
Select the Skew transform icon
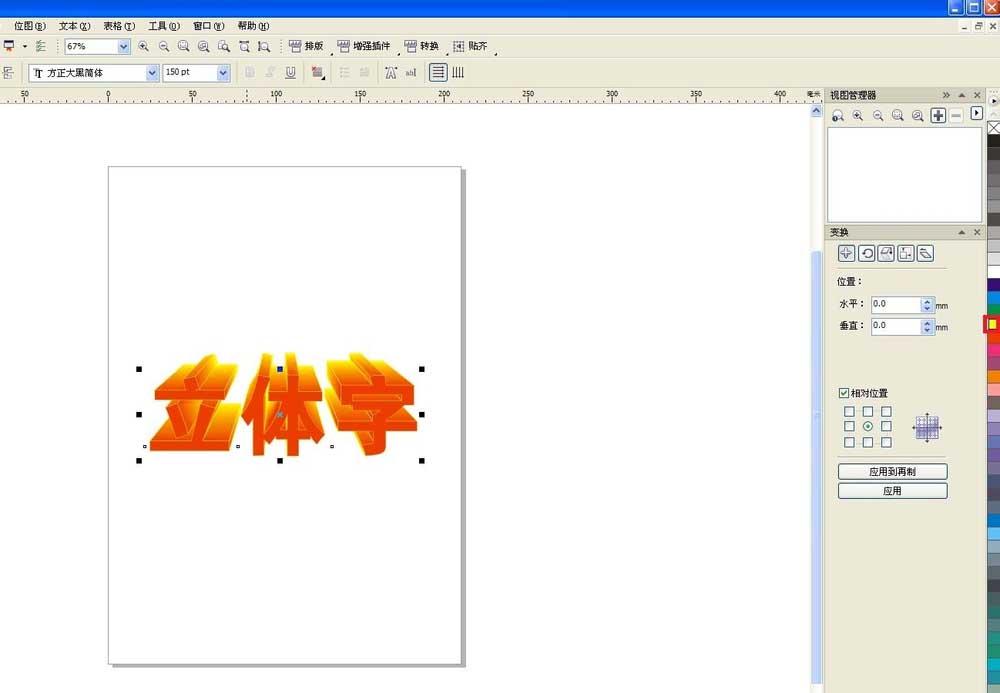click(925, 253)
